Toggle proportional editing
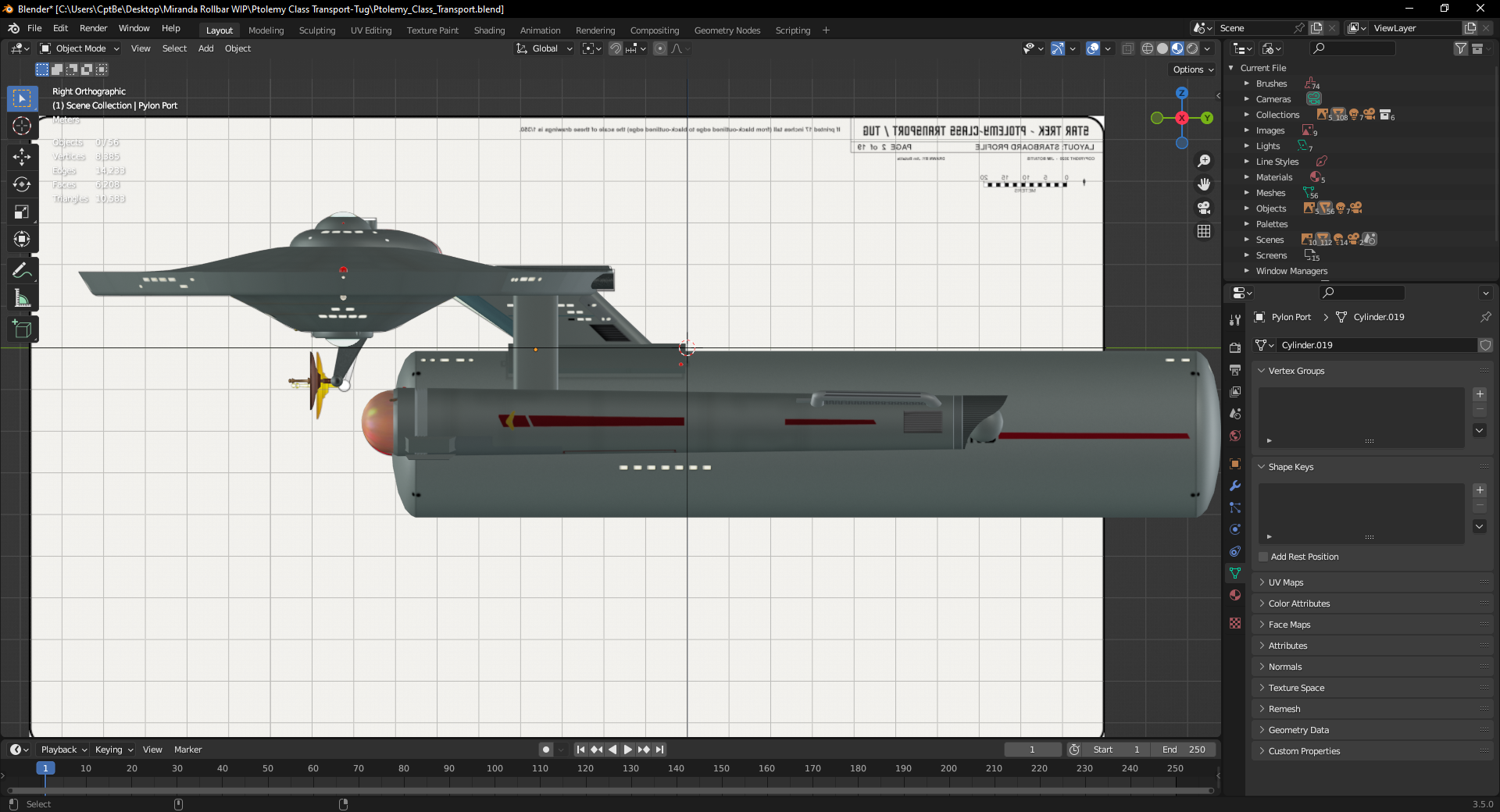The image size is (1500, 812). (x=660, y=48)
